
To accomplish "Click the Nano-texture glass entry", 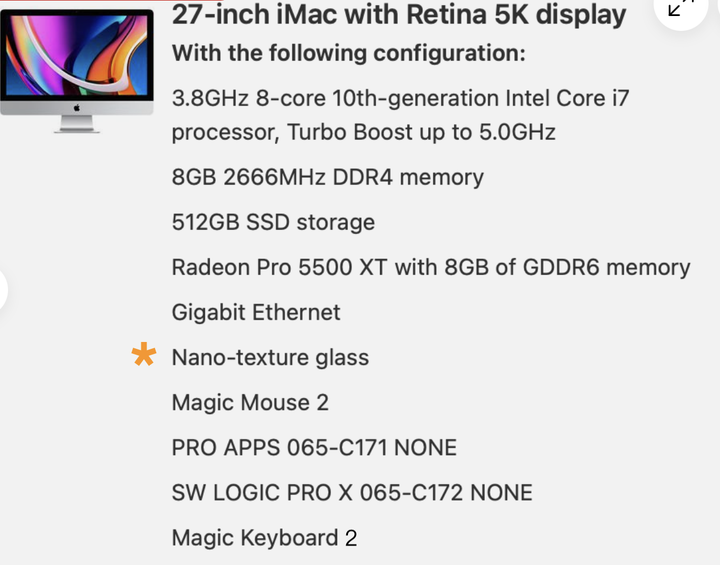I will point(270,357).
